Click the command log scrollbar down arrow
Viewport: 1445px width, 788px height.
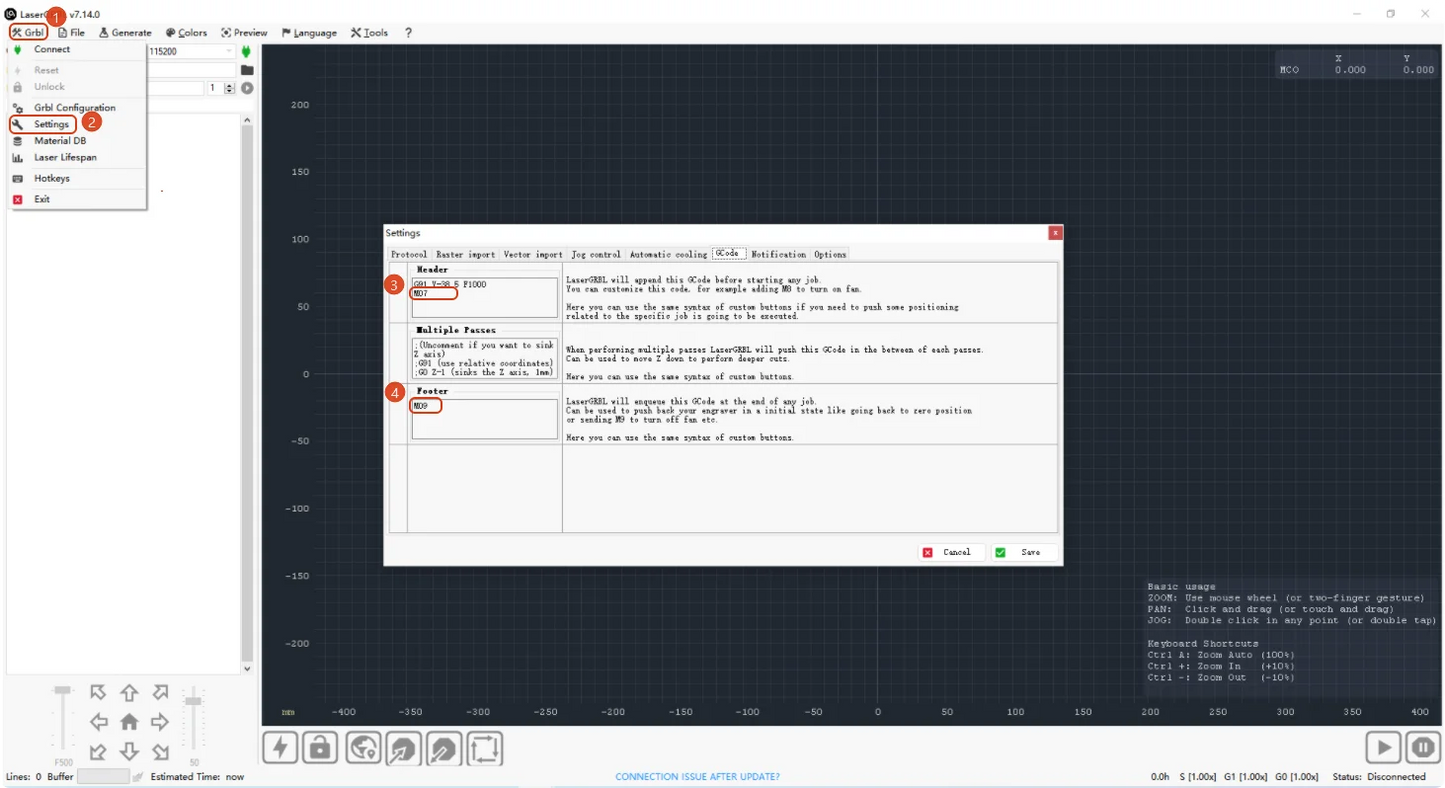(247, 669)
